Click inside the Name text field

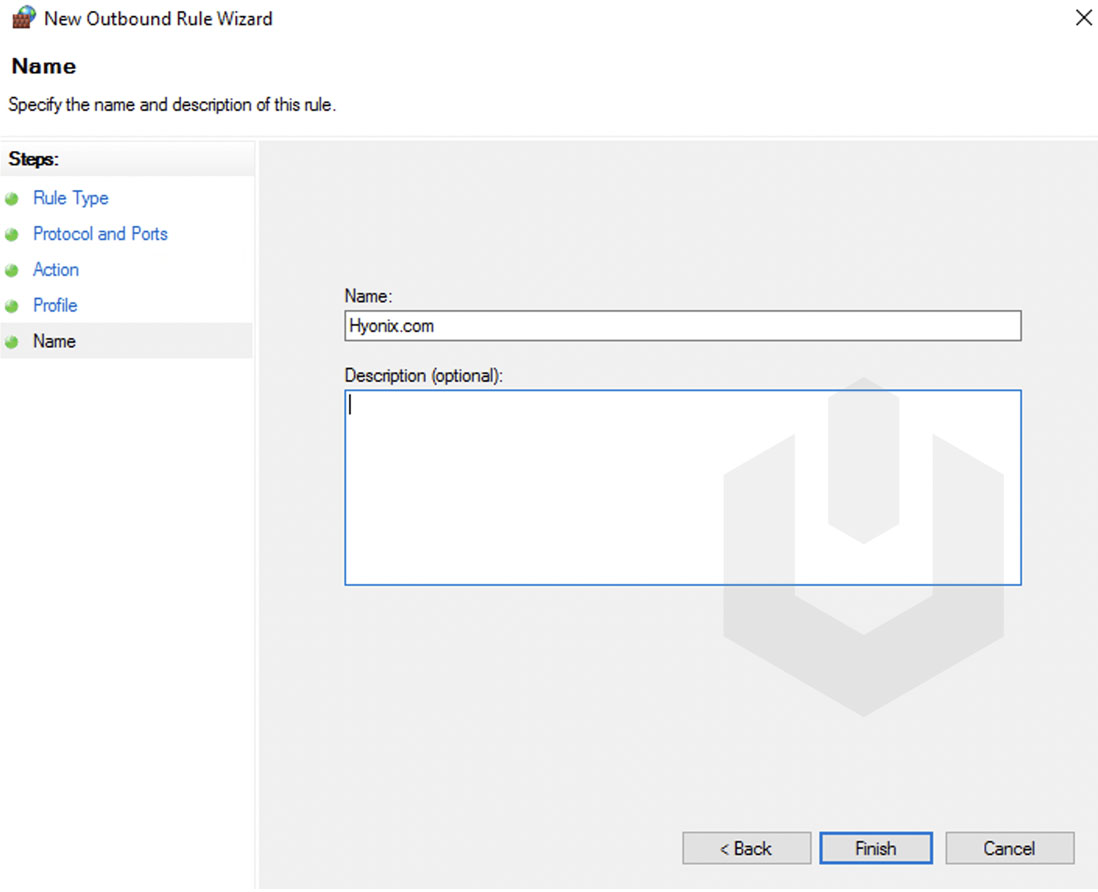683,325
